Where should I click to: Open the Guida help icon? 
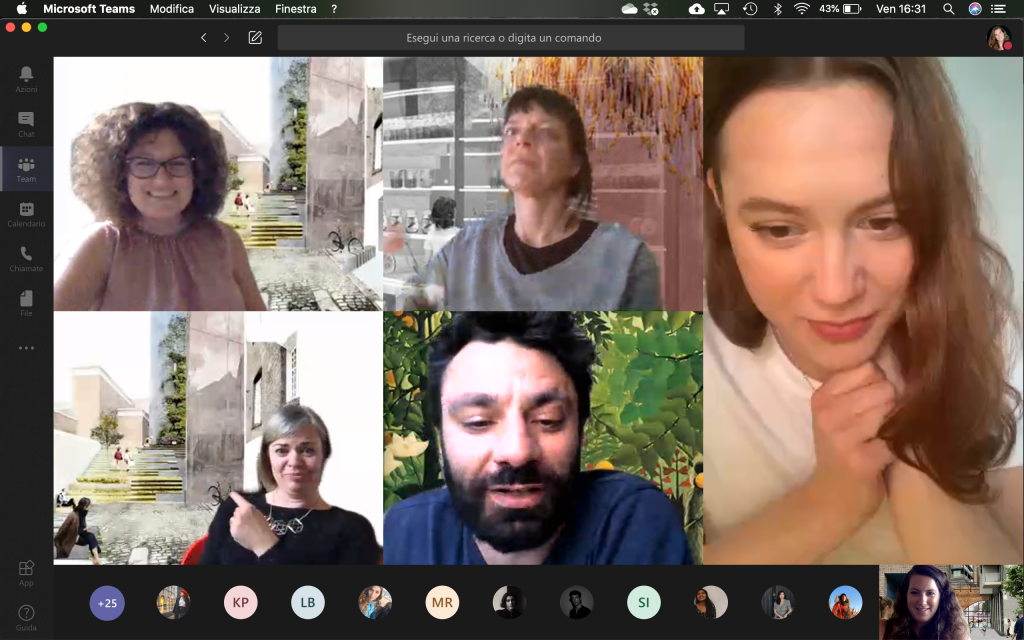[x=26, y=617]
